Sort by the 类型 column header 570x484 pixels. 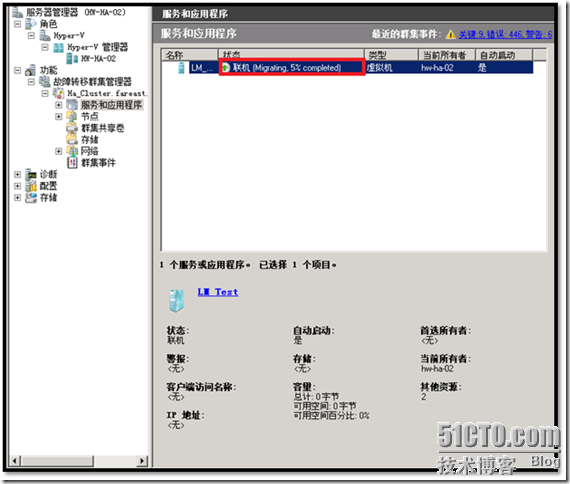(391, 55)
